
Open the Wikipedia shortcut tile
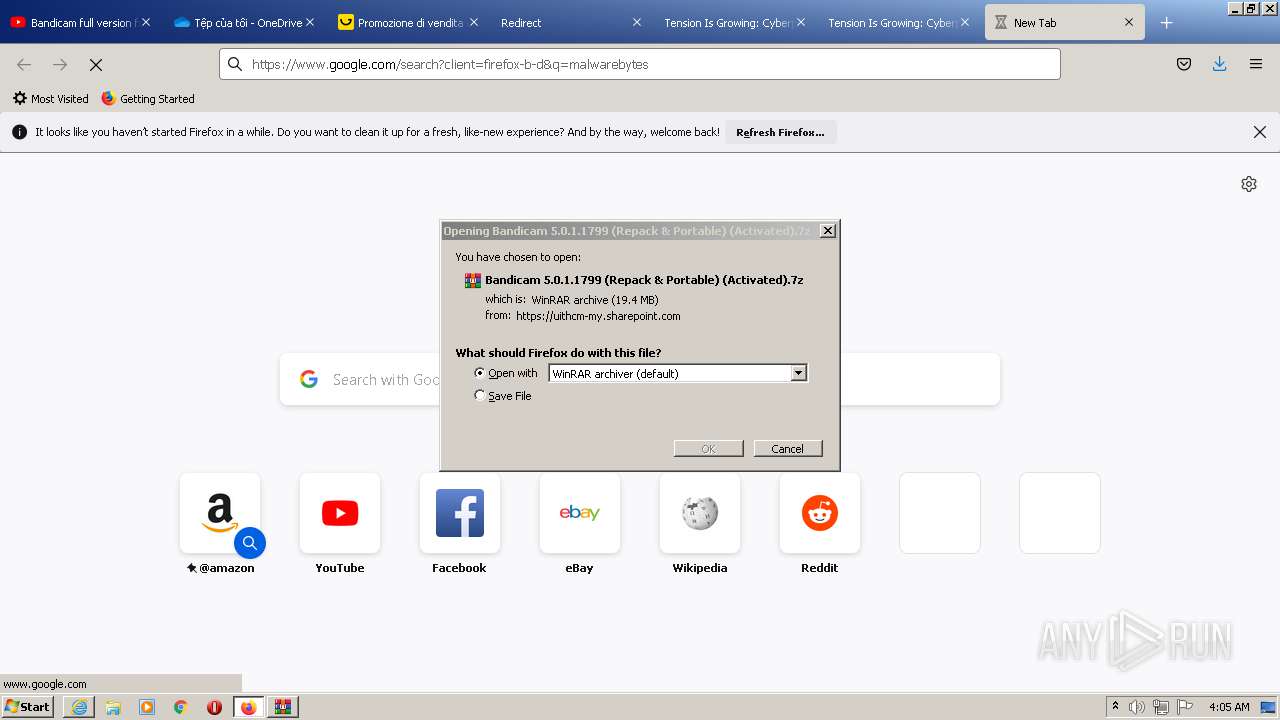[700, 513]
